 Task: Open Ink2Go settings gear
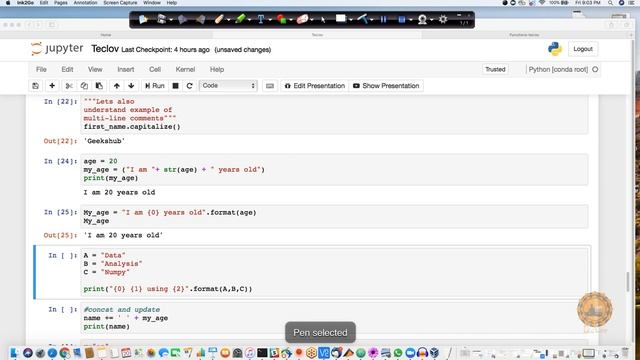pos(443,19)
